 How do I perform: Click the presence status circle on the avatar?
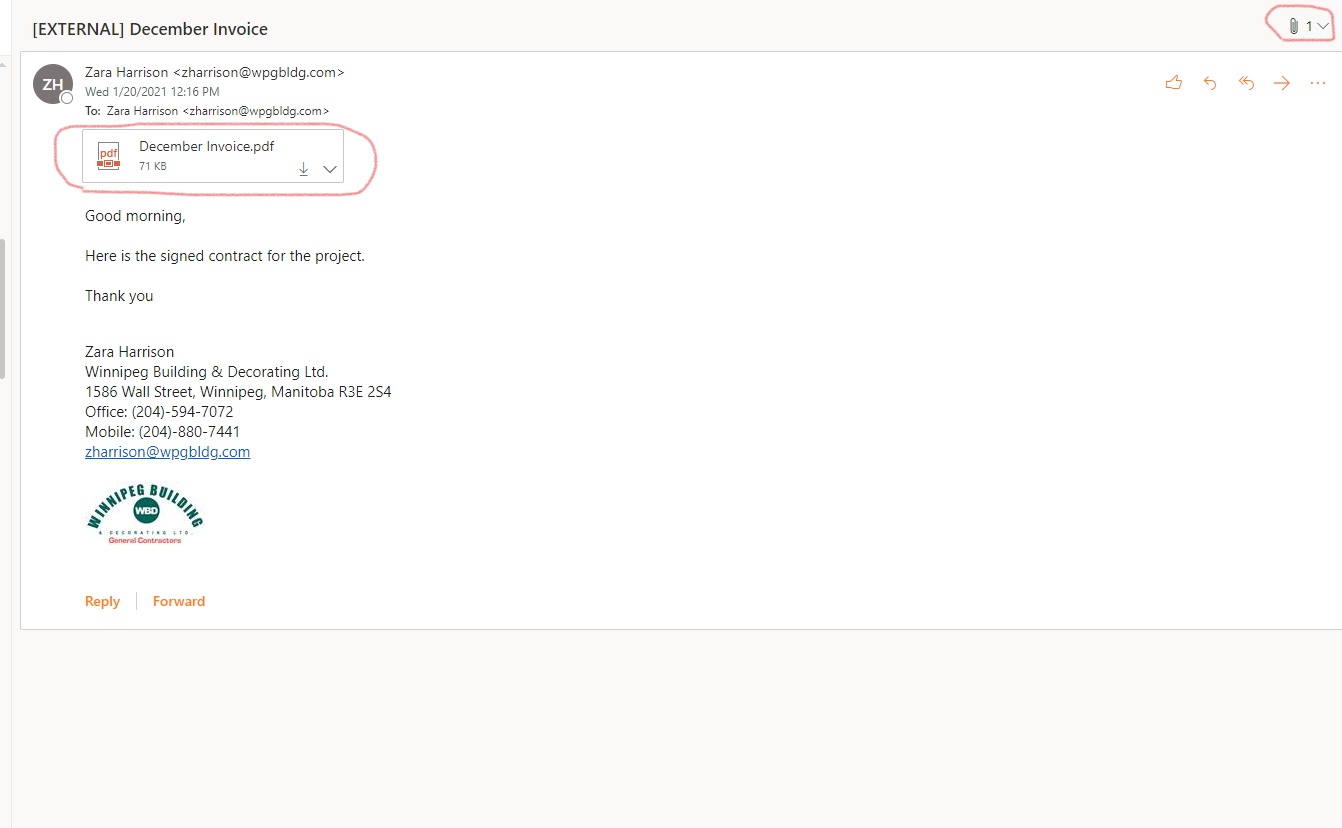67,98
